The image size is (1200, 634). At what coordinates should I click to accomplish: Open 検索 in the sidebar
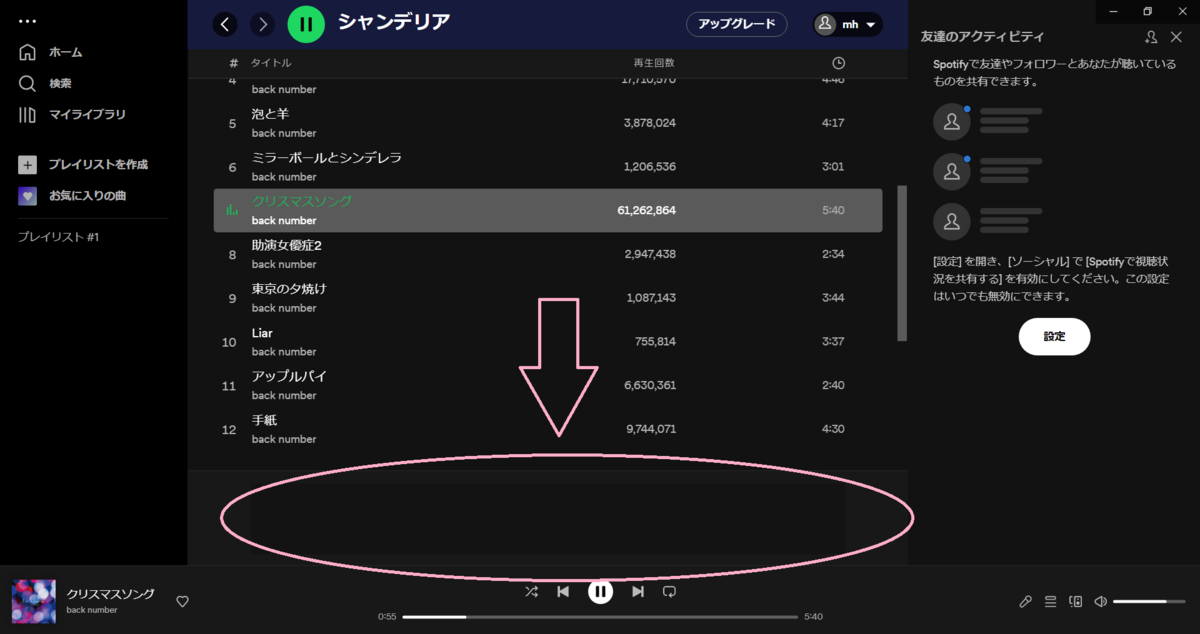[x=45, y=83]
